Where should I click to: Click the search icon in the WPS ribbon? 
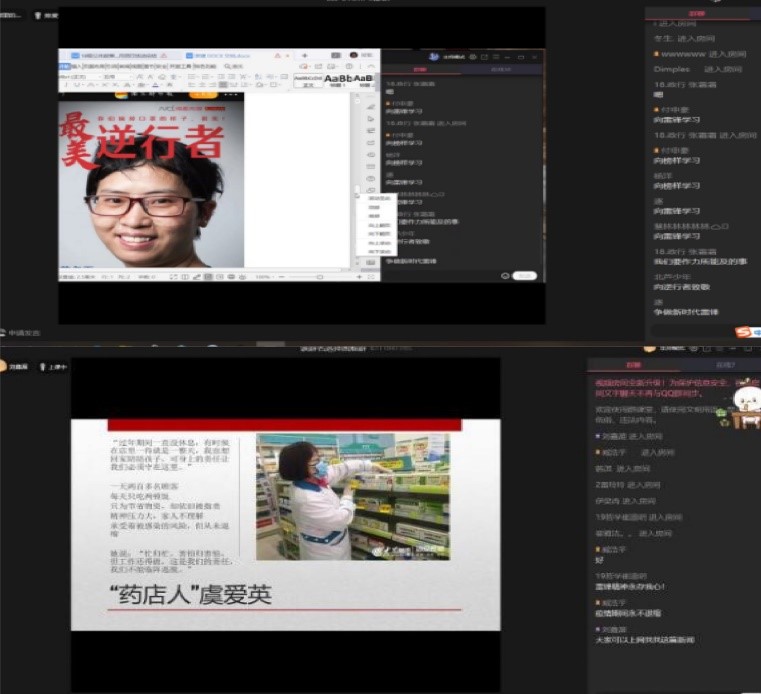(x=229, y=67)
